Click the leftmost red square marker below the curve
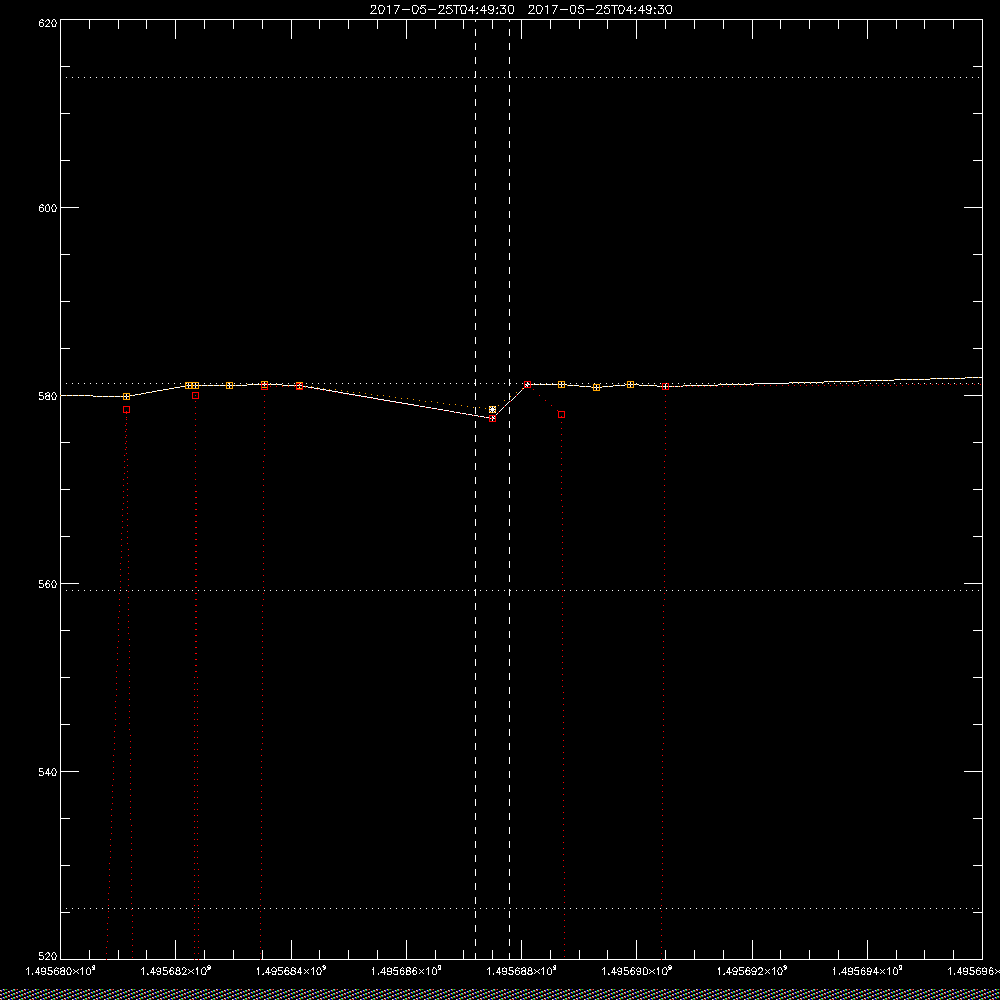 126,409
